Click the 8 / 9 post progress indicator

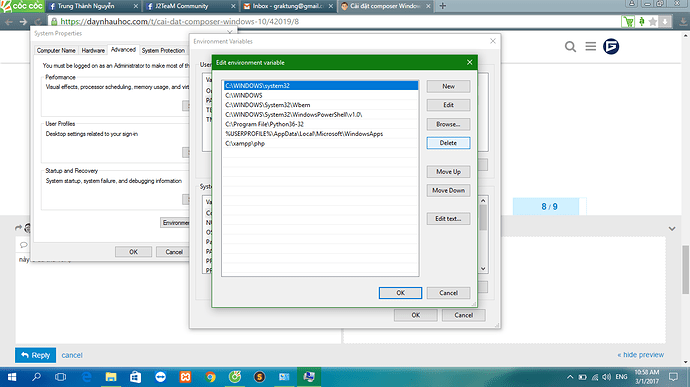(549, 206)
